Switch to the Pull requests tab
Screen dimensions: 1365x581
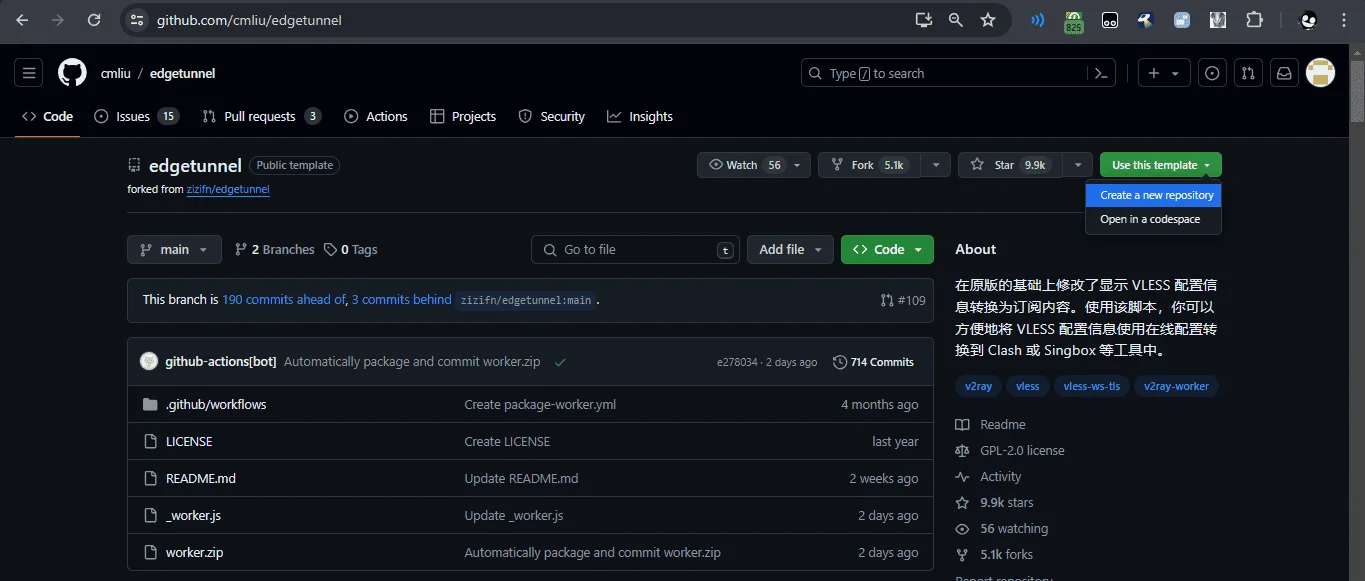coord(261,116)
